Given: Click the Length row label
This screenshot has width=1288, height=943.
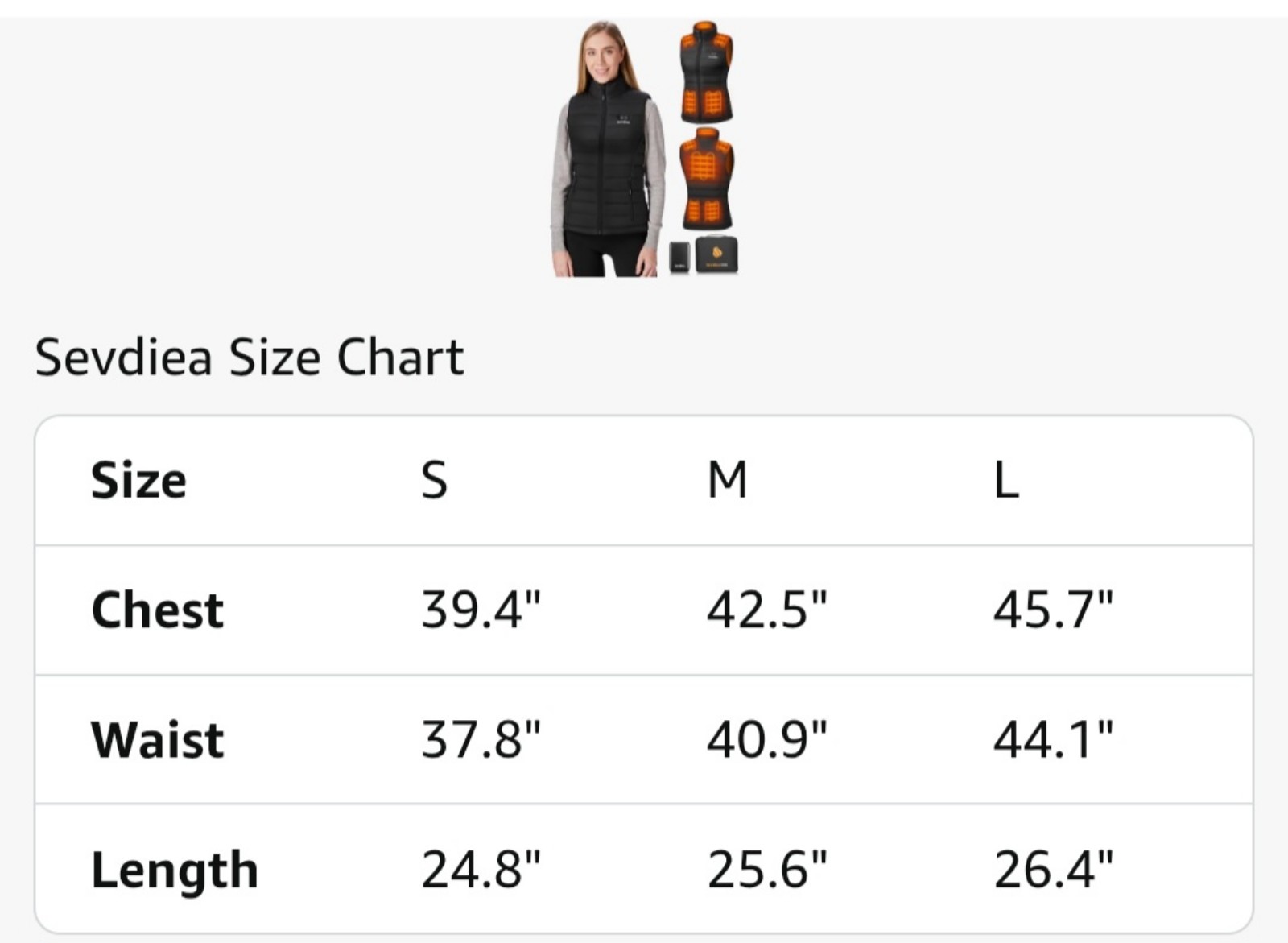Looking at the screenshot, I should (175, 870).
